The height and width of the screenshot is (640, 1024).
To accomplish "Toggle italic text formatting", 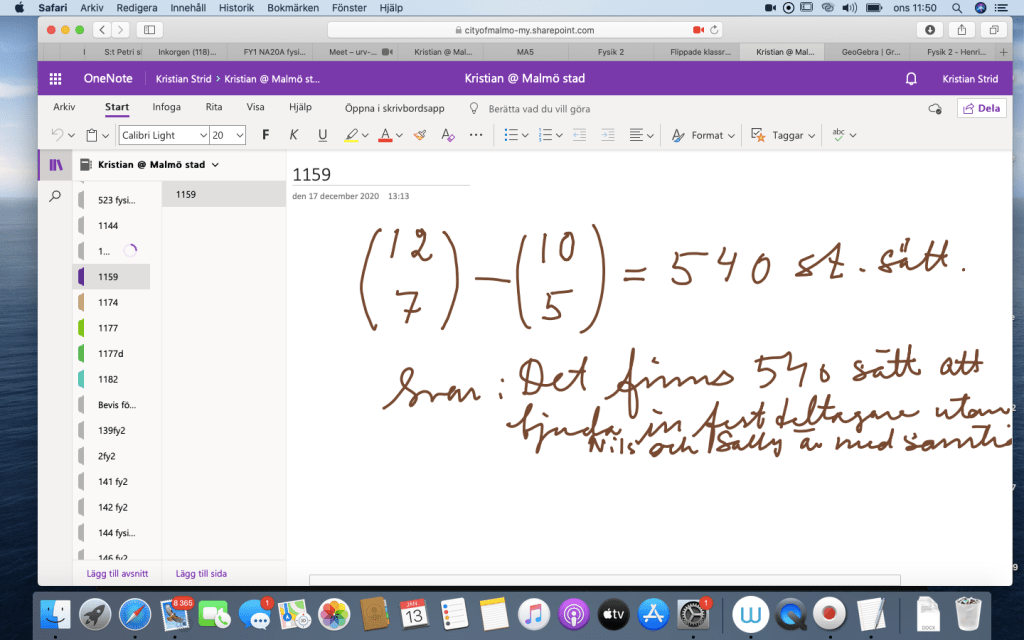I will coord(294,135).
